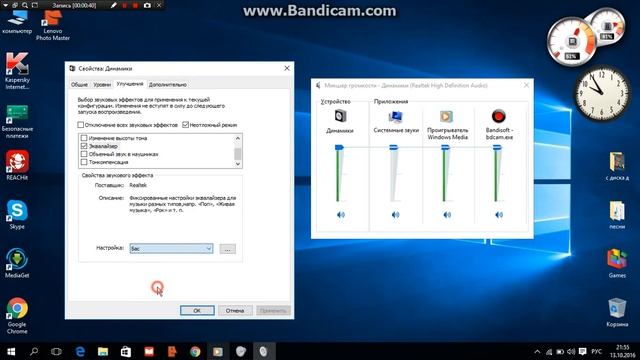Image resolution: width=640 pixels, height=360 pixels.
Task: Stop the Bandicam recording
Action: [x=136, y=5]
